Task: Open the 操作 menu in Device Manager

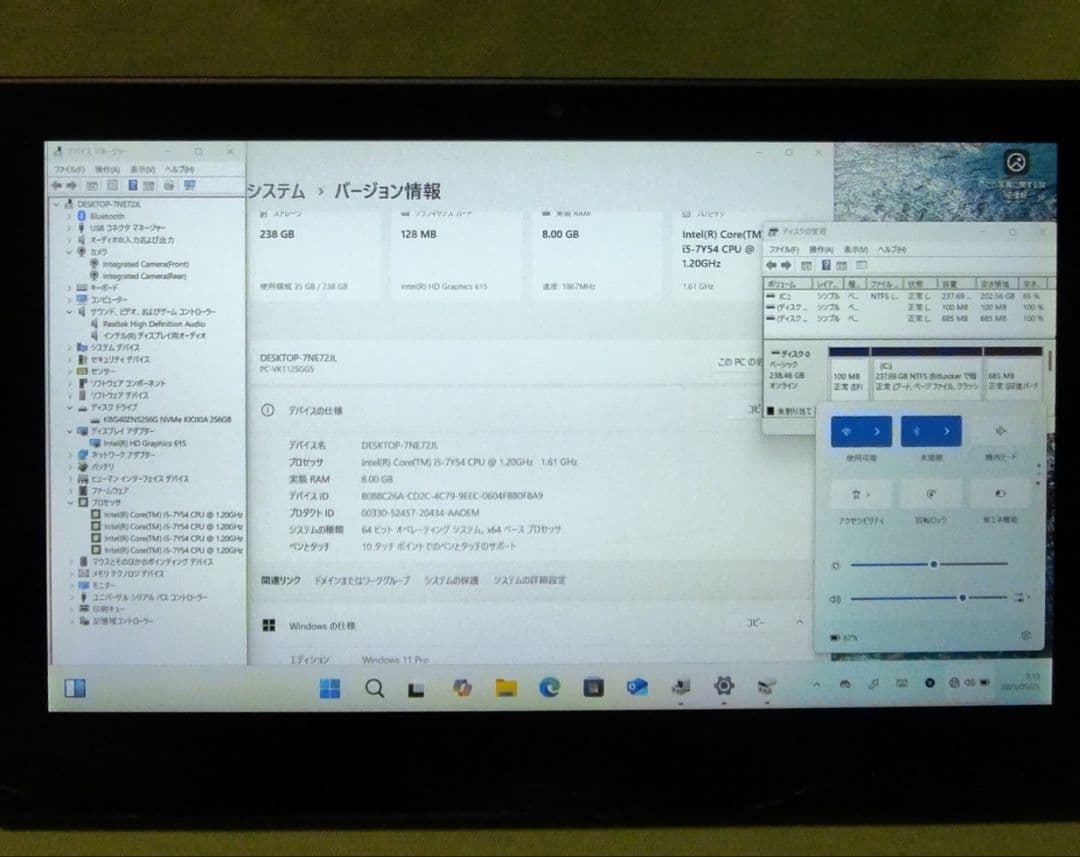Action: pos(105,170)
